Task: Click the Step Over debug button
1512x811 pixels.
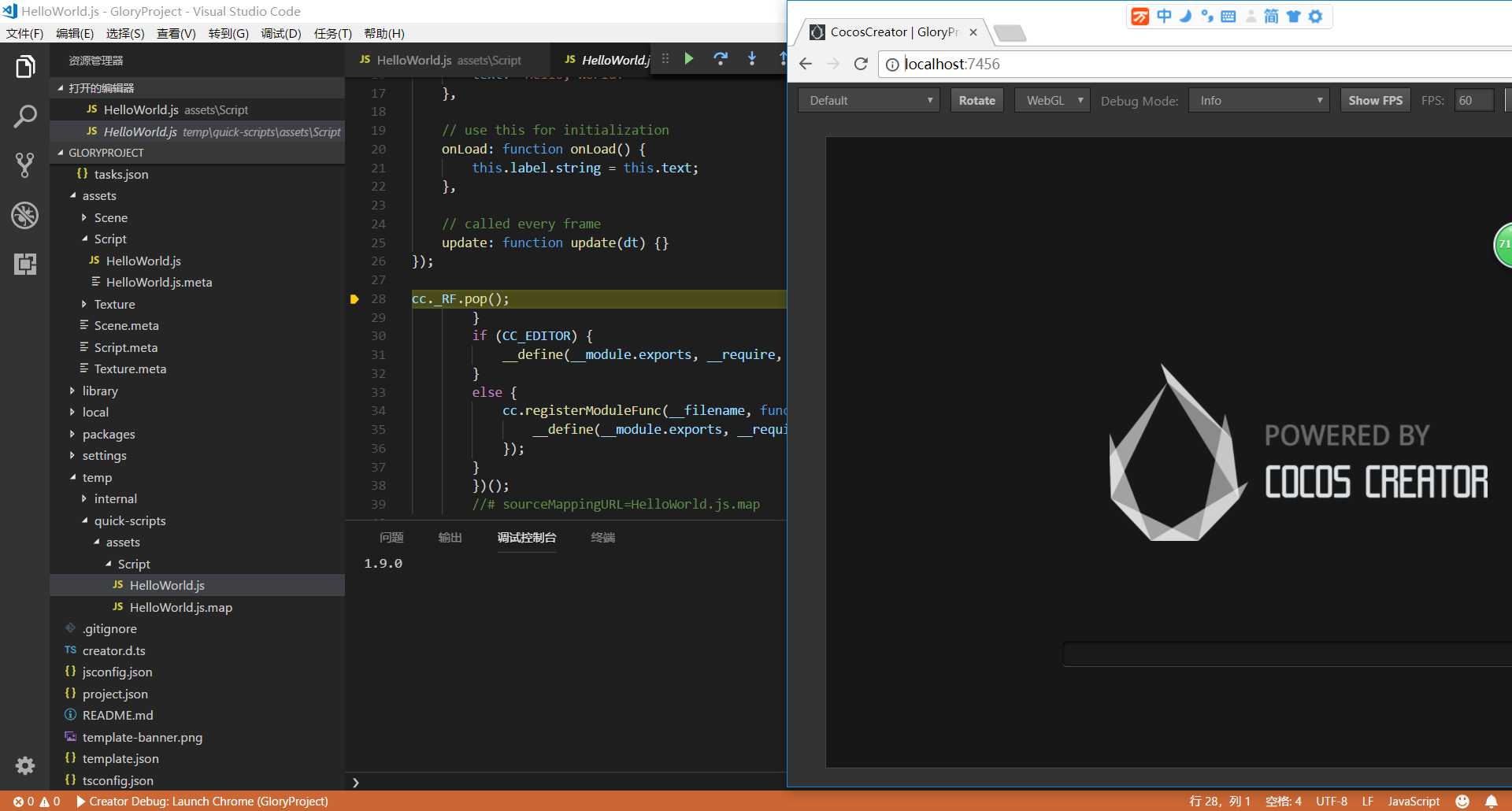Action: point(721,58)
